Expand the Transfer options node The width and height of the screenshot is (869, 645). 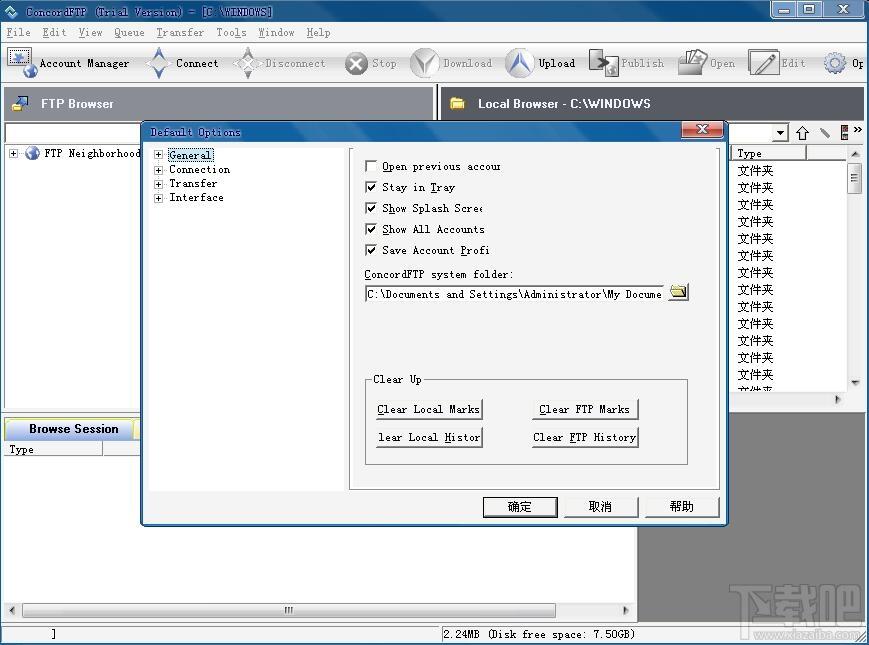[x=159, y=184]
